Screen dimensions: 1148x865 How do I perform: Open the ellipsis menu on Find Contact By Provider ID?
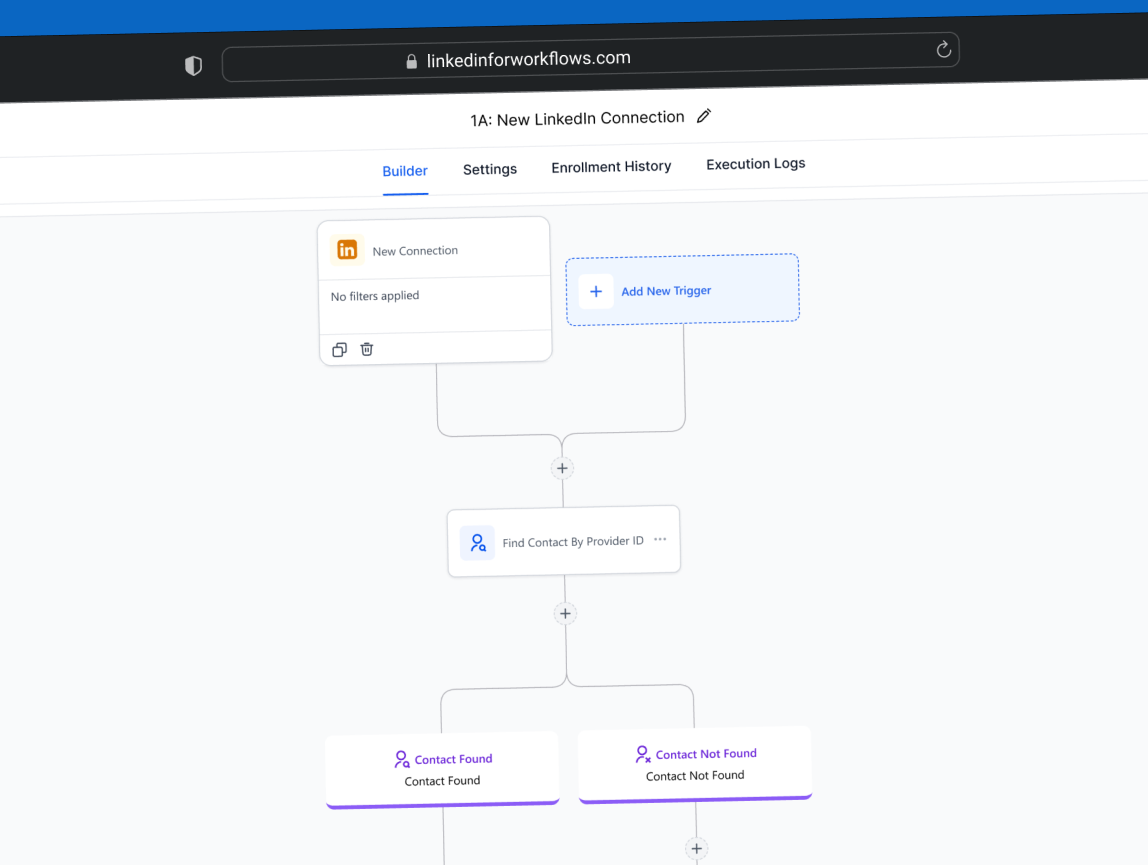coord(659,539)
